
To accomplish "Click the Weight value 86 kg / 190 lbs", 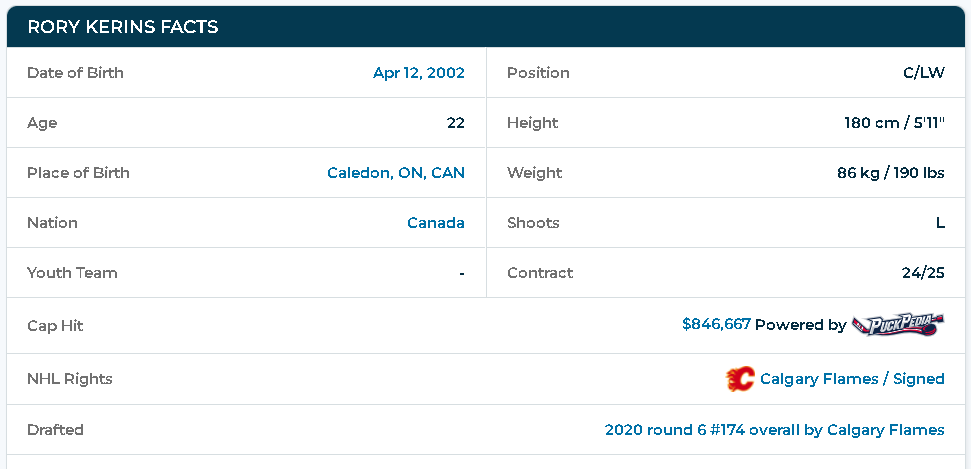I will pyautogui.click(x=890, y=172).
